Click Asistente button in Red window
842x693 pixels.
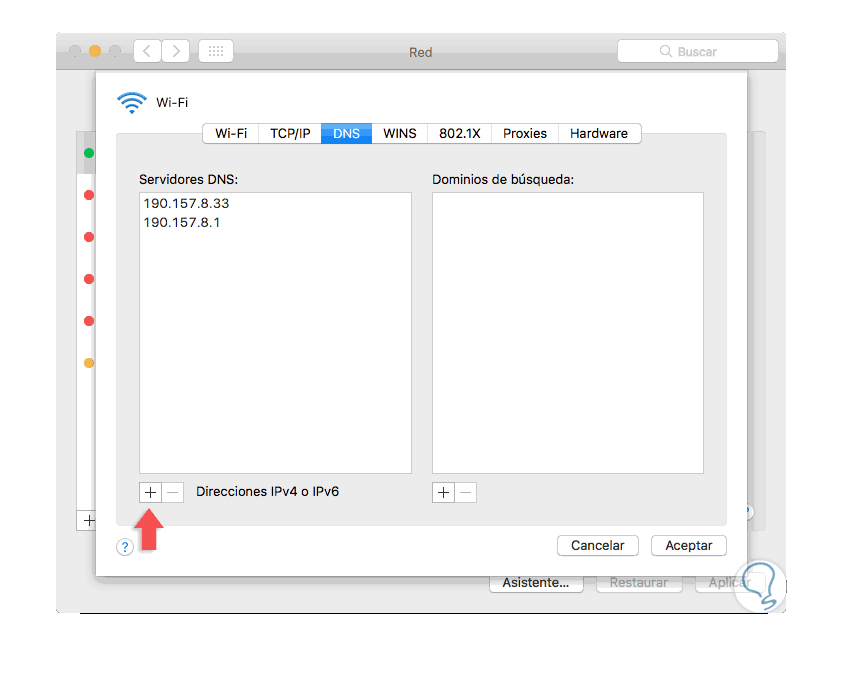536,583
